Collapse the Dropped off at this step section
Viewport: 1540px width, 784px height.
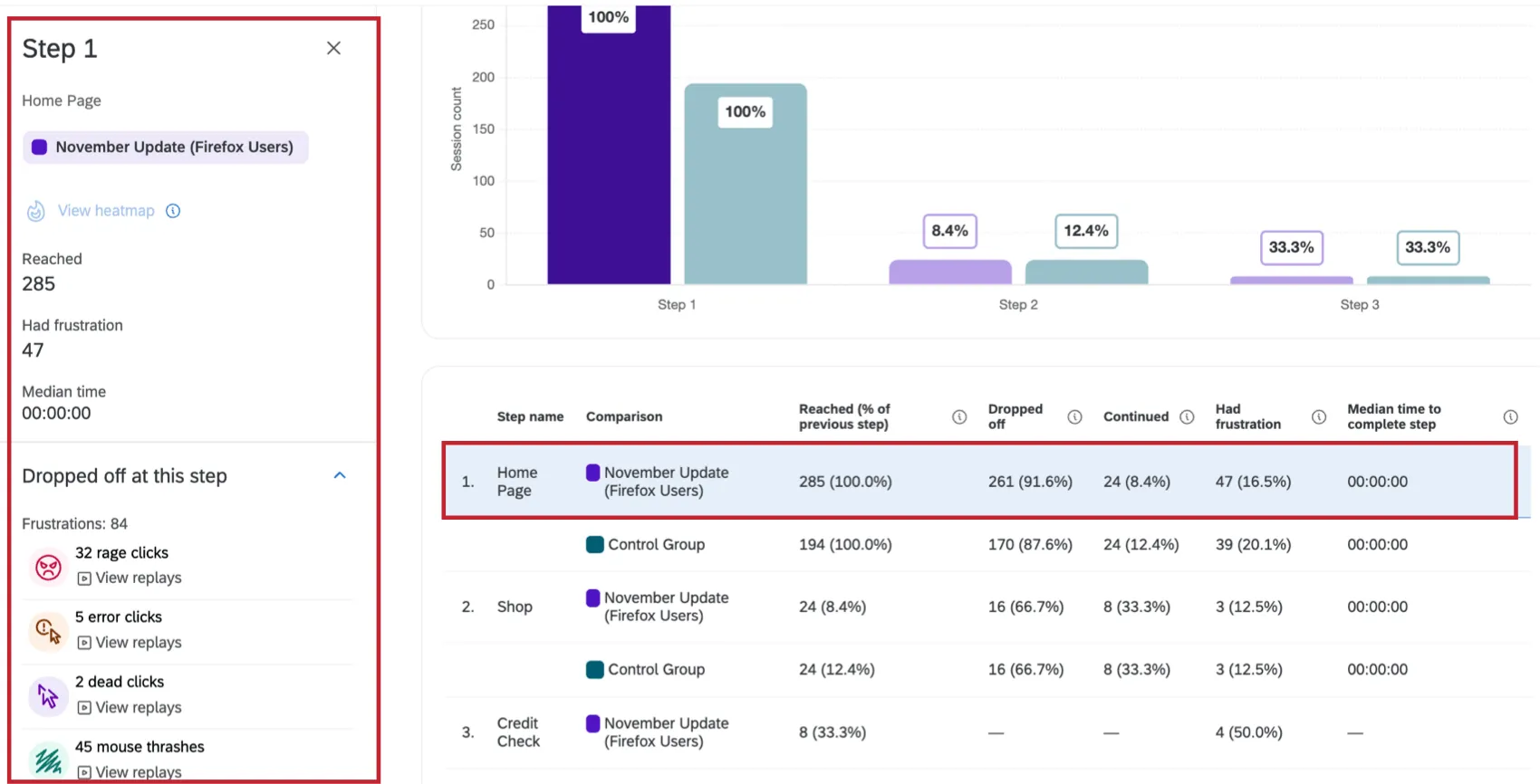[340, 475]
